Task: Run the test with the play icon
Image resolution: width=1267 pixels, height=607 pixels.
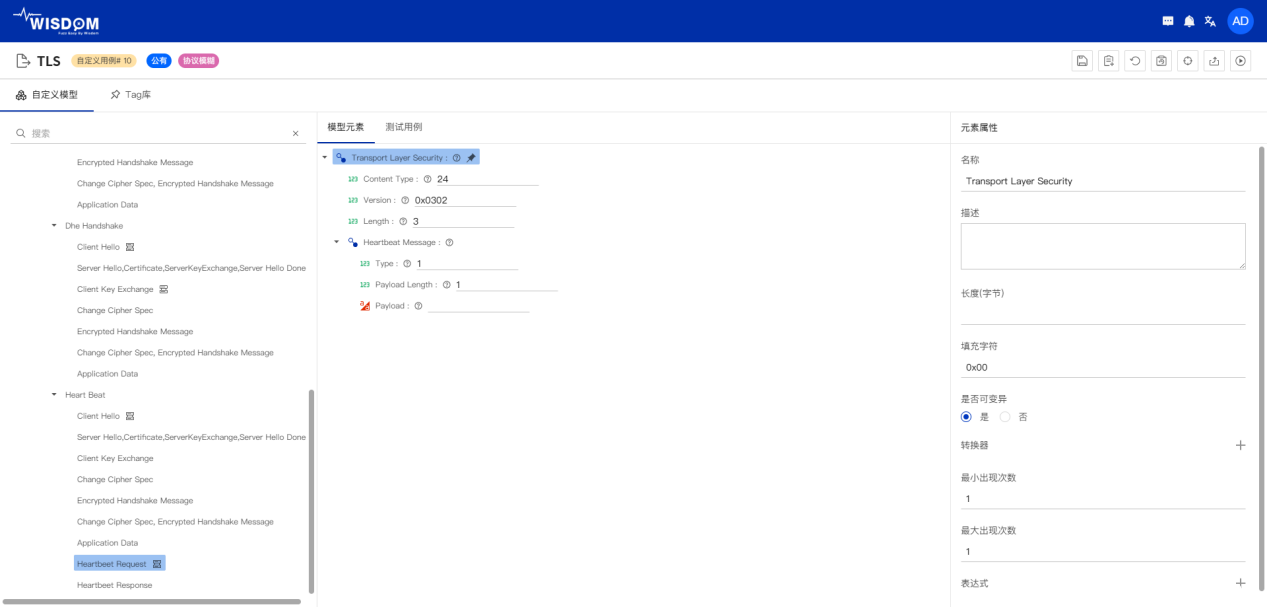Action: 1240,61
